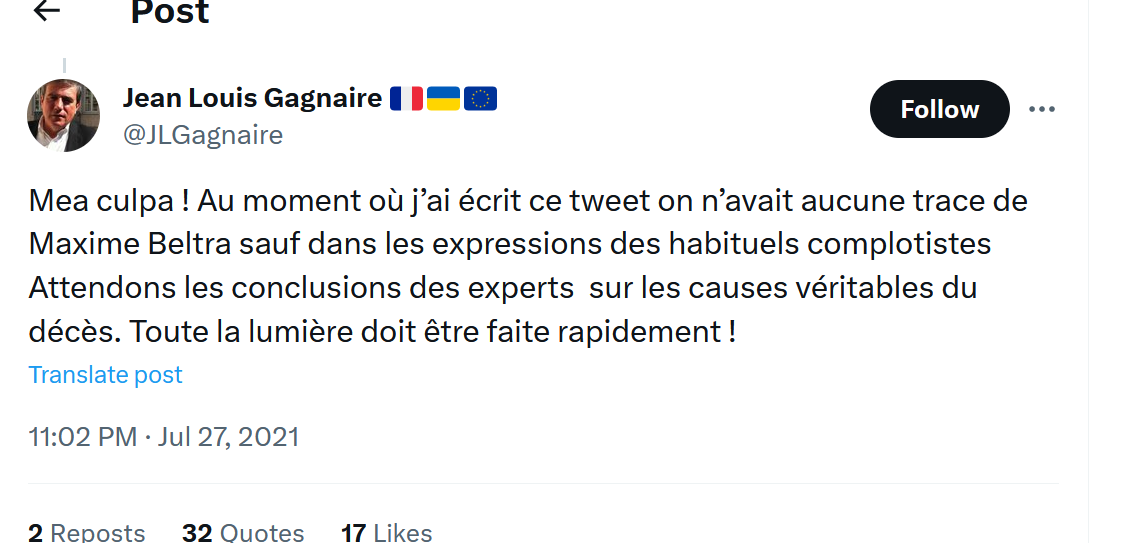
Task: Click the European Union flag emoji
Action: [x=480, y=98]
